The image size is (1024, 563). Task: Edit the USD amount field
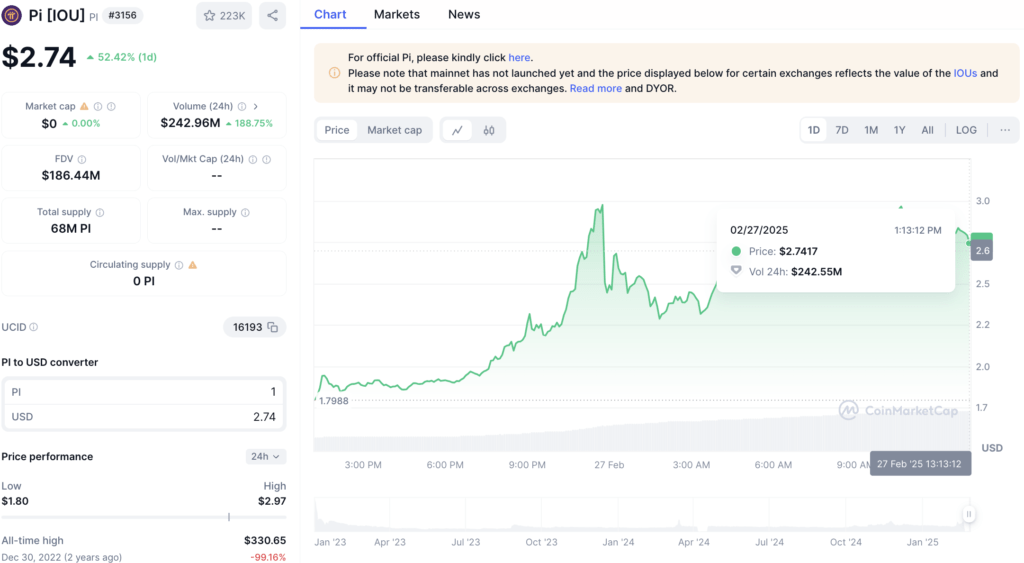pyautogui.click(x=144, y=417)
